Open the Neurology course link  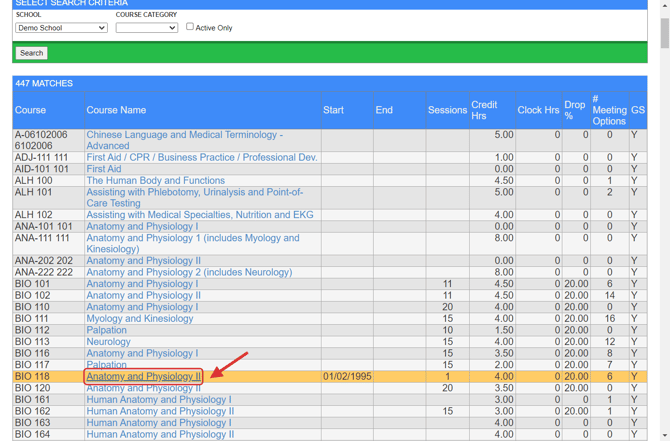point(109,341)
